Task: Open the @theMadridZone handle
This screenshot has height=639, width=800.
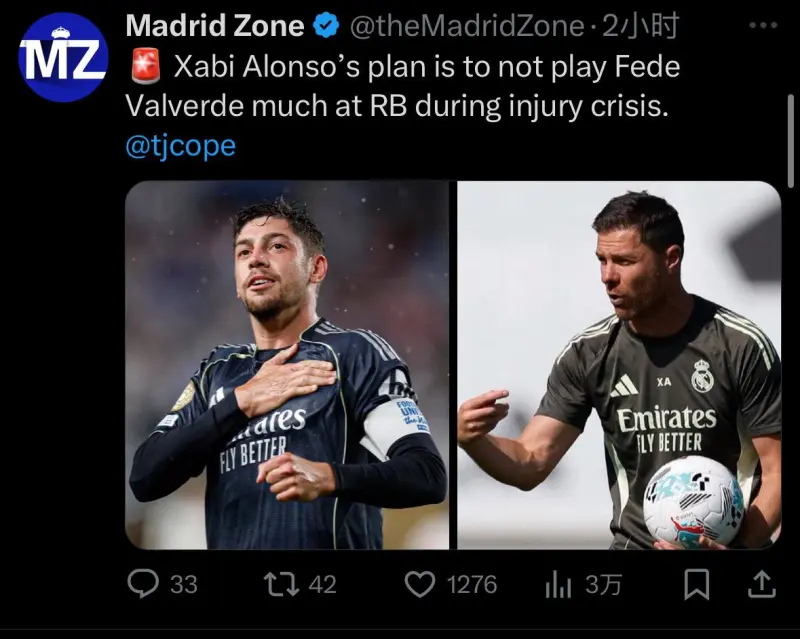Action: (467, 26)
